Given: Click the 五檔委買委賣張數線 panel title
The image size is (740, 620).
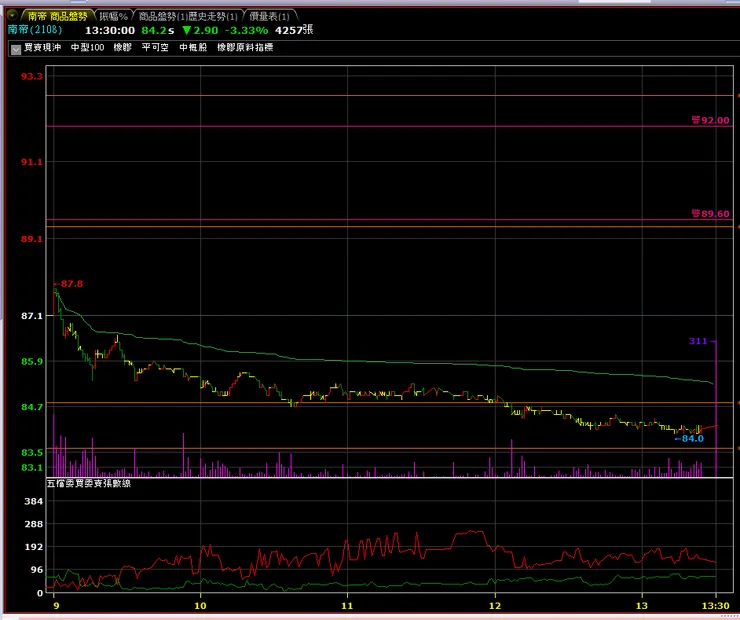Looking at the screenshot, I should coord(89,483).
